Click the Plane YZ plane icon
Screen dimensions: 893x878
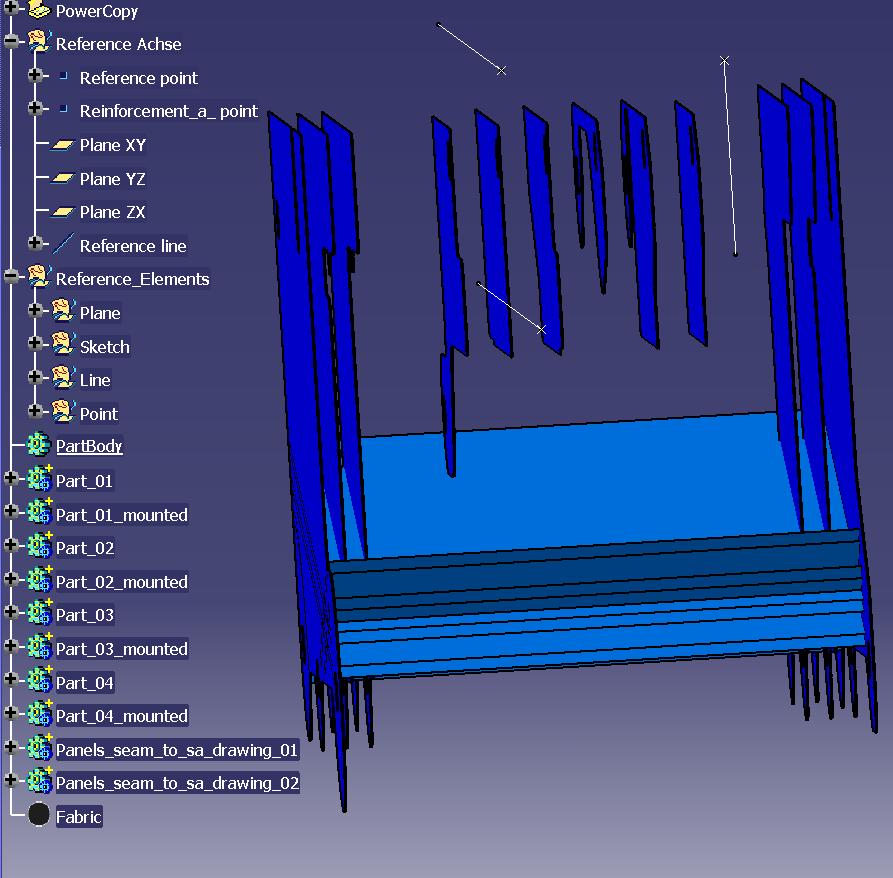point(63,179)
